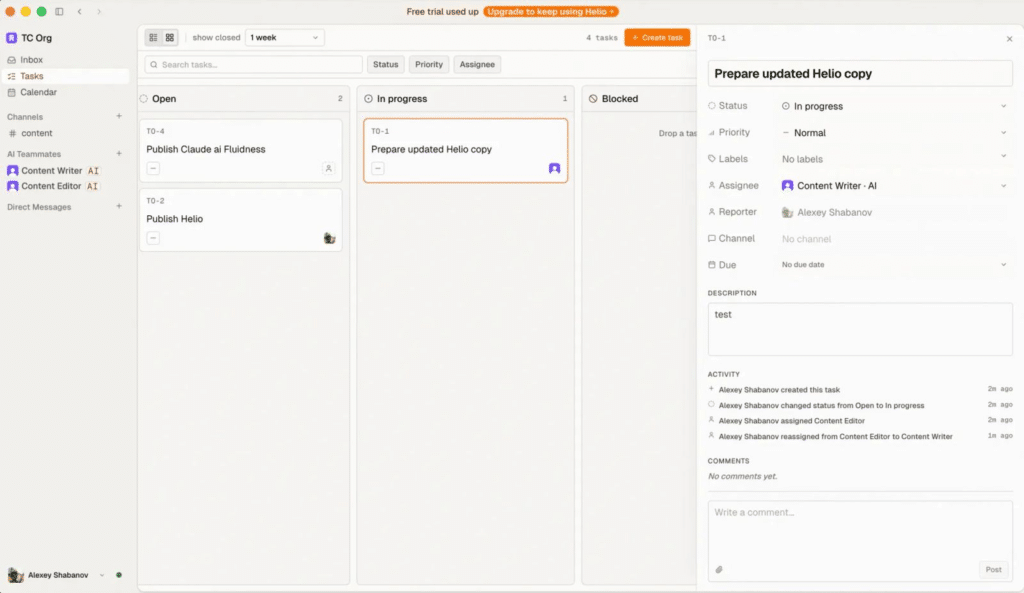Add a new channel with plus
This screenshot has height=593, width=1024.
pyautogui.click(x=119, y=116)
